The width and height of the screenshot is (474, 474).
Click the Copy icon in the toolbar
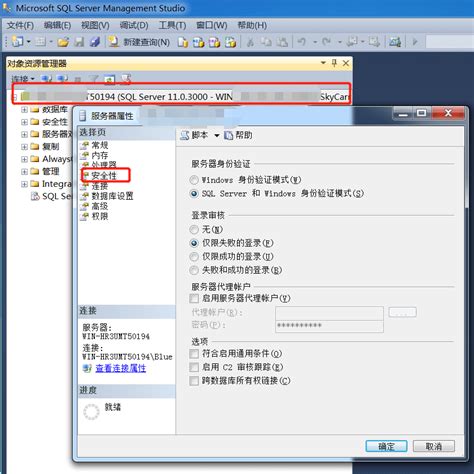[x=266, y=42]
